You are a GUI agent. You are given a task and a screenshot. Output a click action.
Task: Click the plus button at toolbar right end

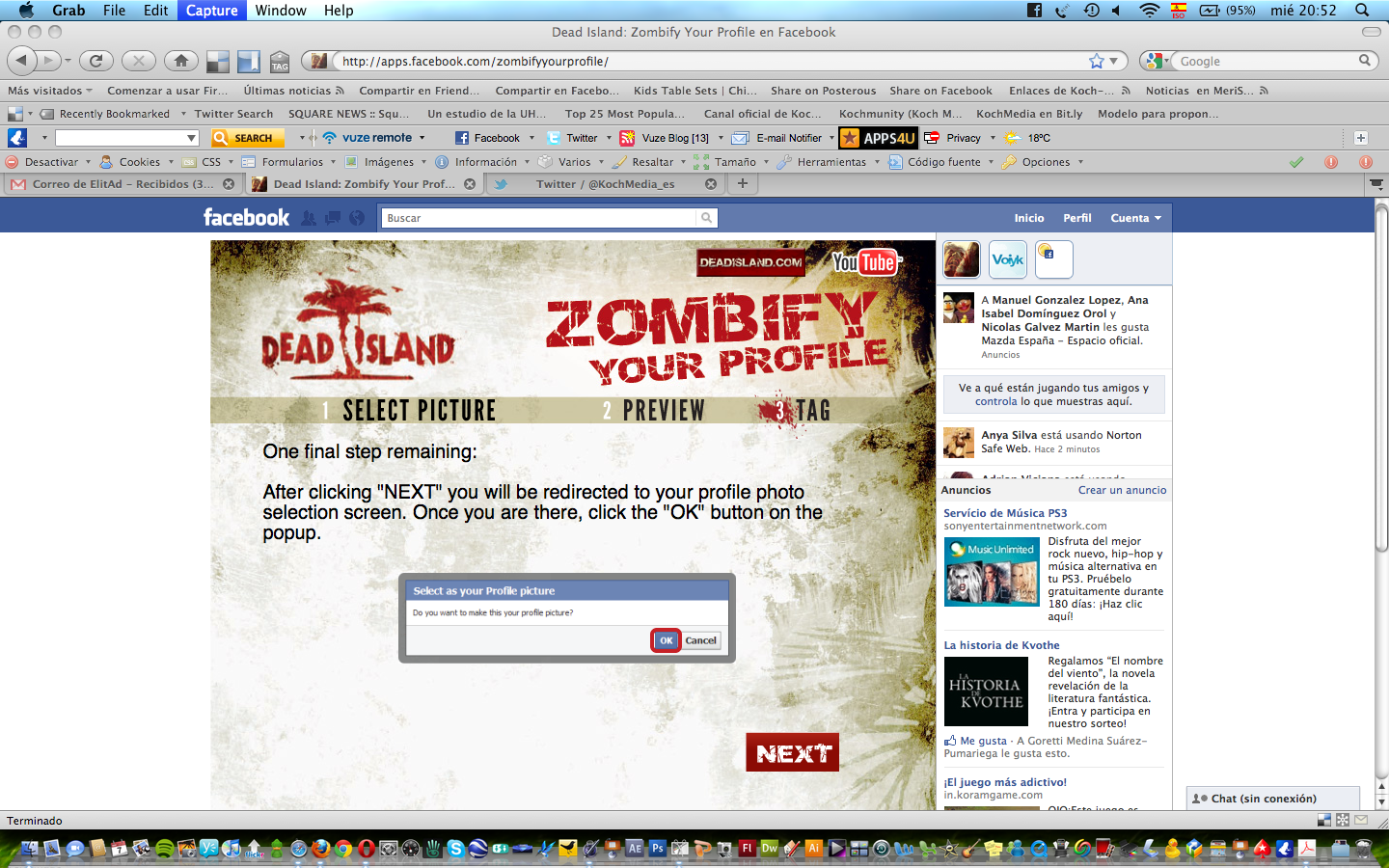(x=1361, y=138)
